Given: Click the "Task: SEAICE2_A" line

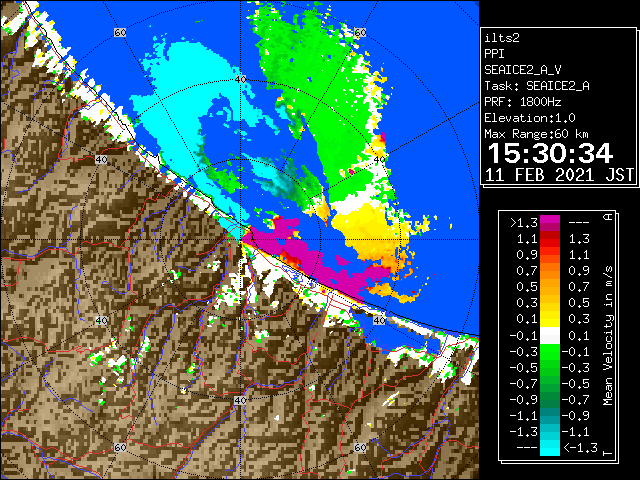Looking at the screenshot, I should click(x=537, y=86).
